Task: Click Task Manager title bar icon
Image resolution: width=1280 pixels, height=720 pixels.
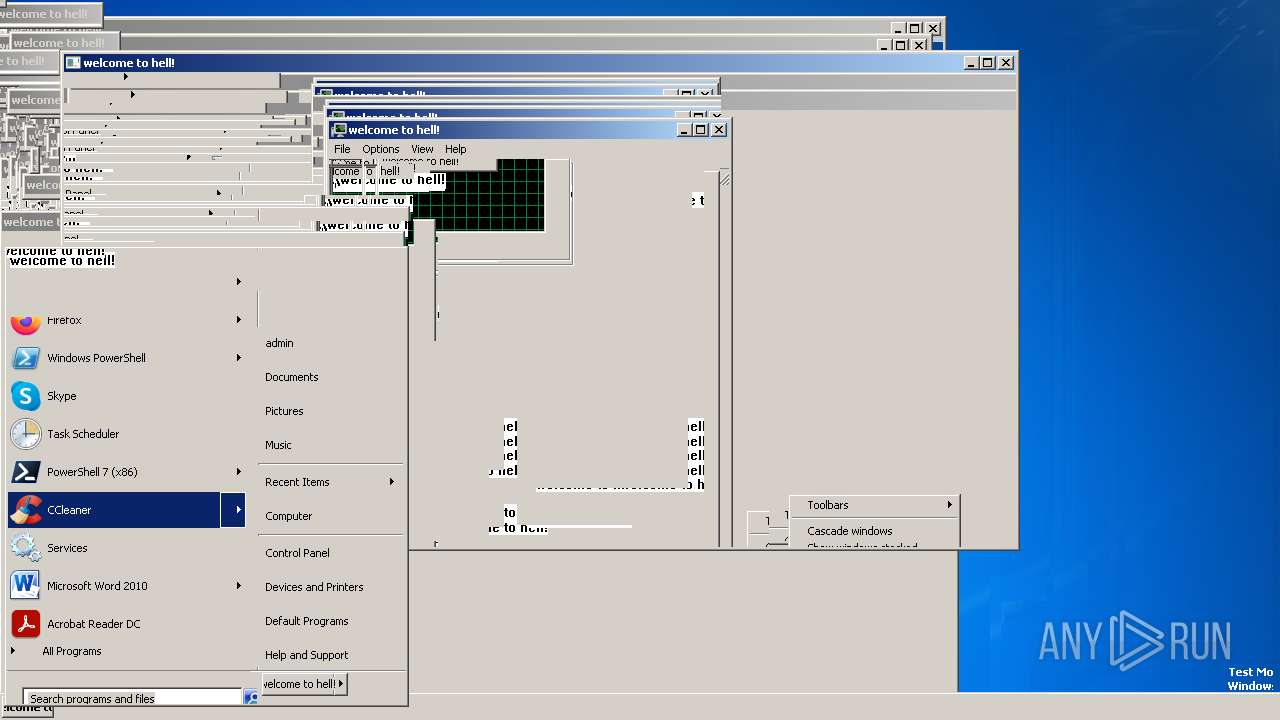Action: pos(340,130)
